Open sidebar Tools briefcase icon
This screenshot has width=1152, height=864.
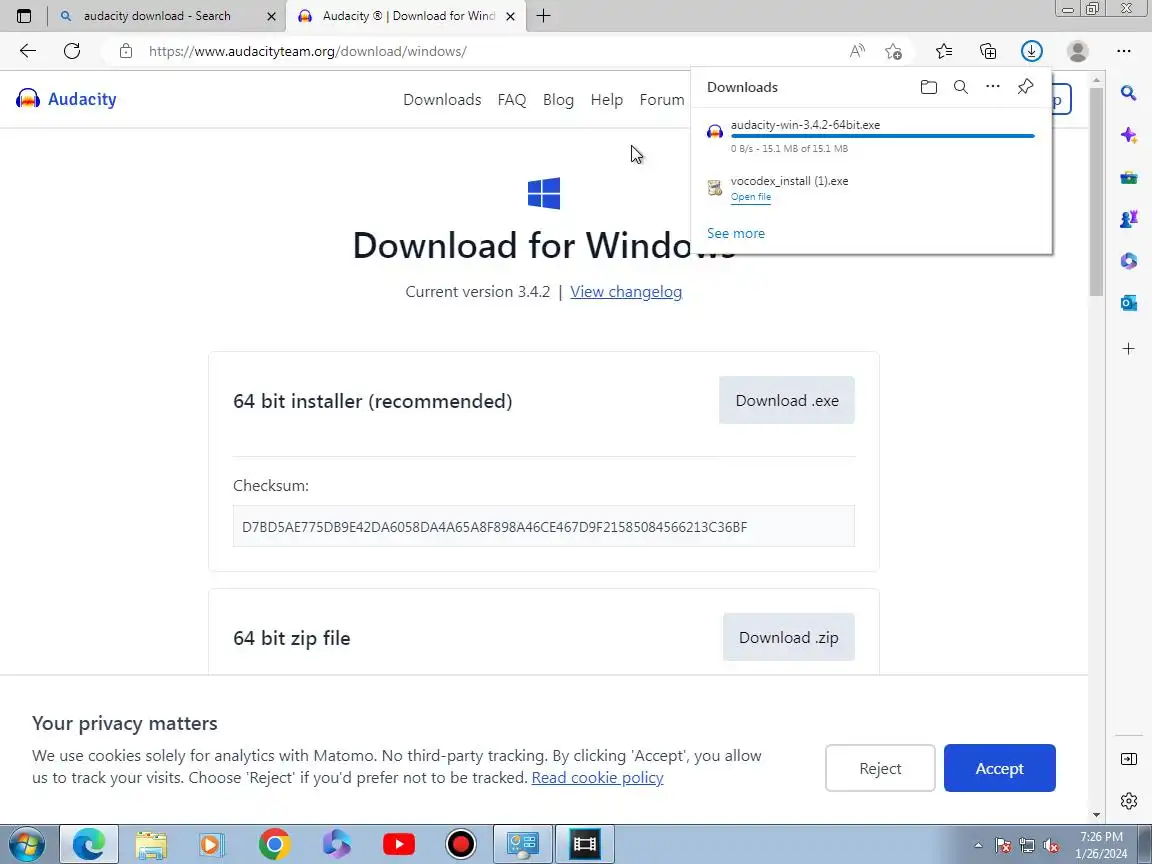click(1128, 177)
